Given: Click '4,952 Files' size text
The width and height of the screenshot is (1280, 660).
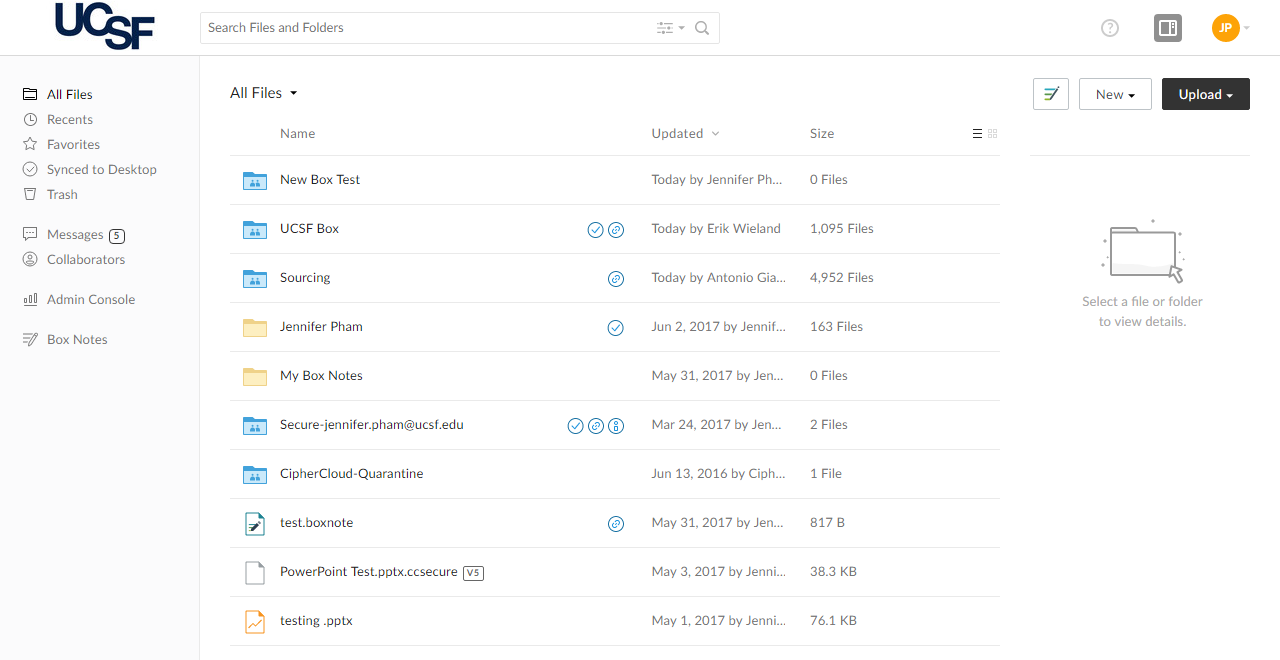Looking at the screenshot, I should (x=842, y=278).
